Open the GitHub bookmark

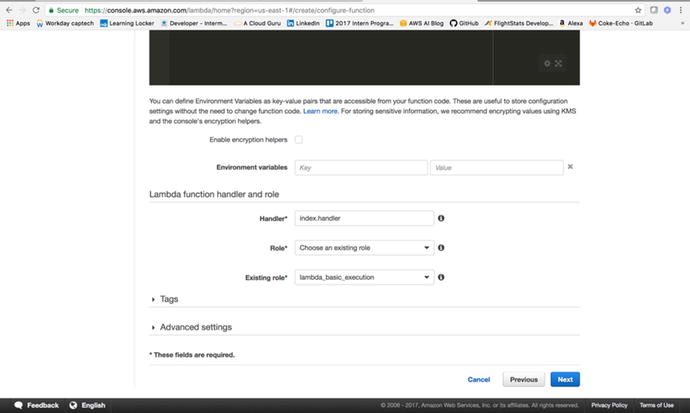click(461, 22)
